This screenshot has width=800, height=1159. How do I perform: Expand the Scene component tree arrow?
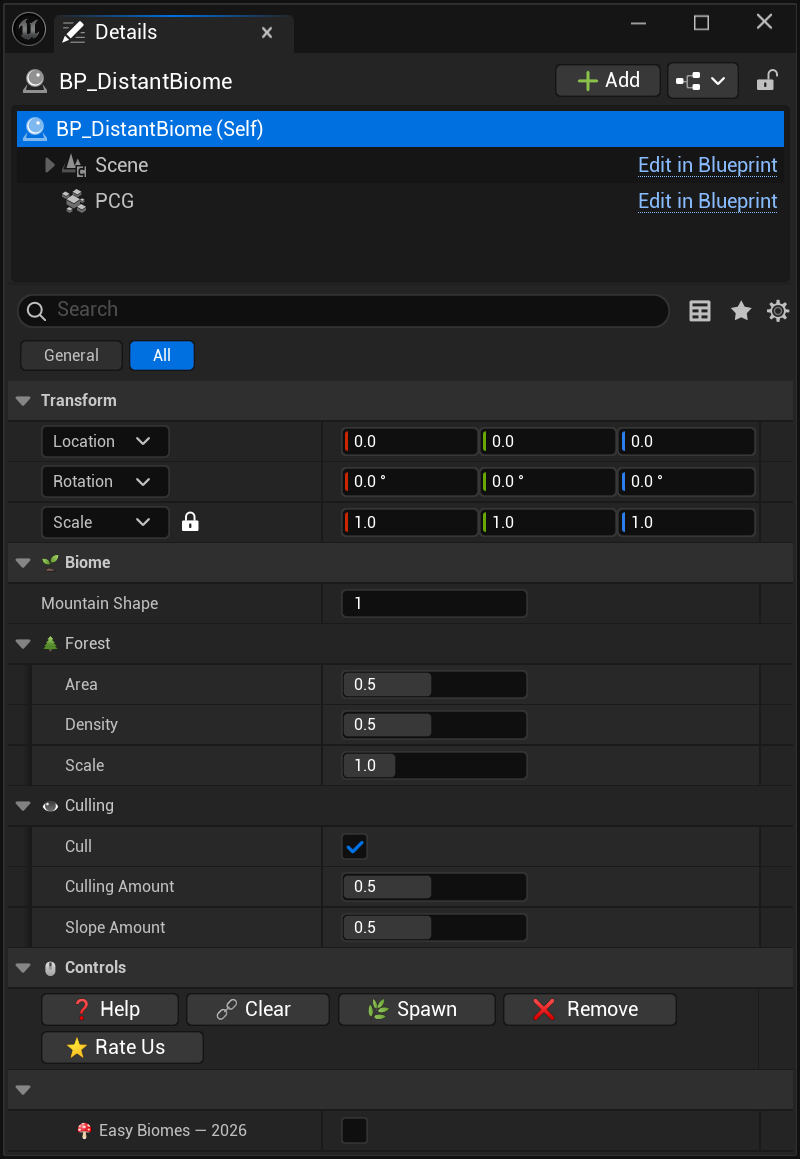(x=50, y=165)
